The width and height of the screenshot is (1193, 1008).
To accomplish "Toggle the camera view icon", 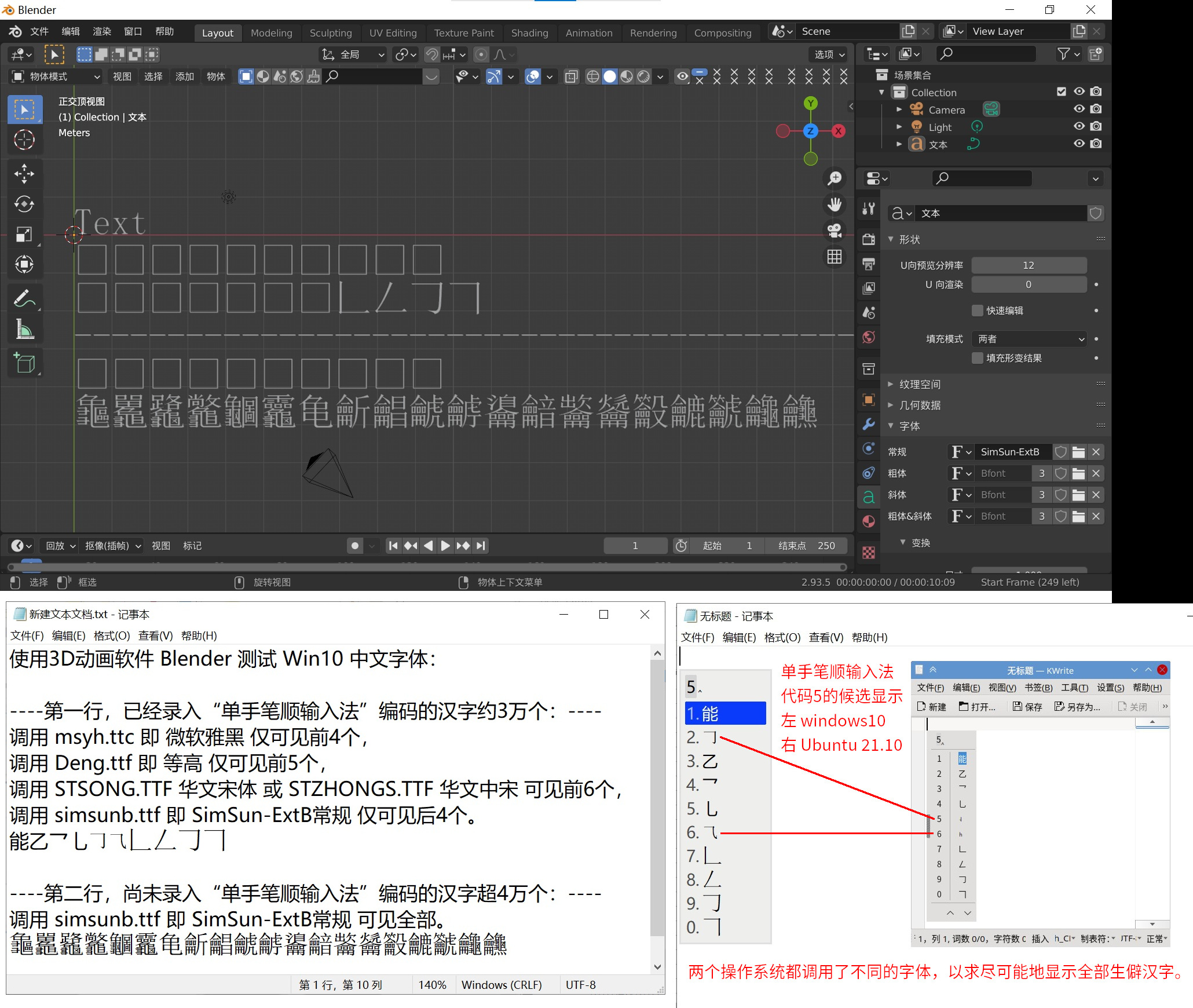I will coord(835,231).
